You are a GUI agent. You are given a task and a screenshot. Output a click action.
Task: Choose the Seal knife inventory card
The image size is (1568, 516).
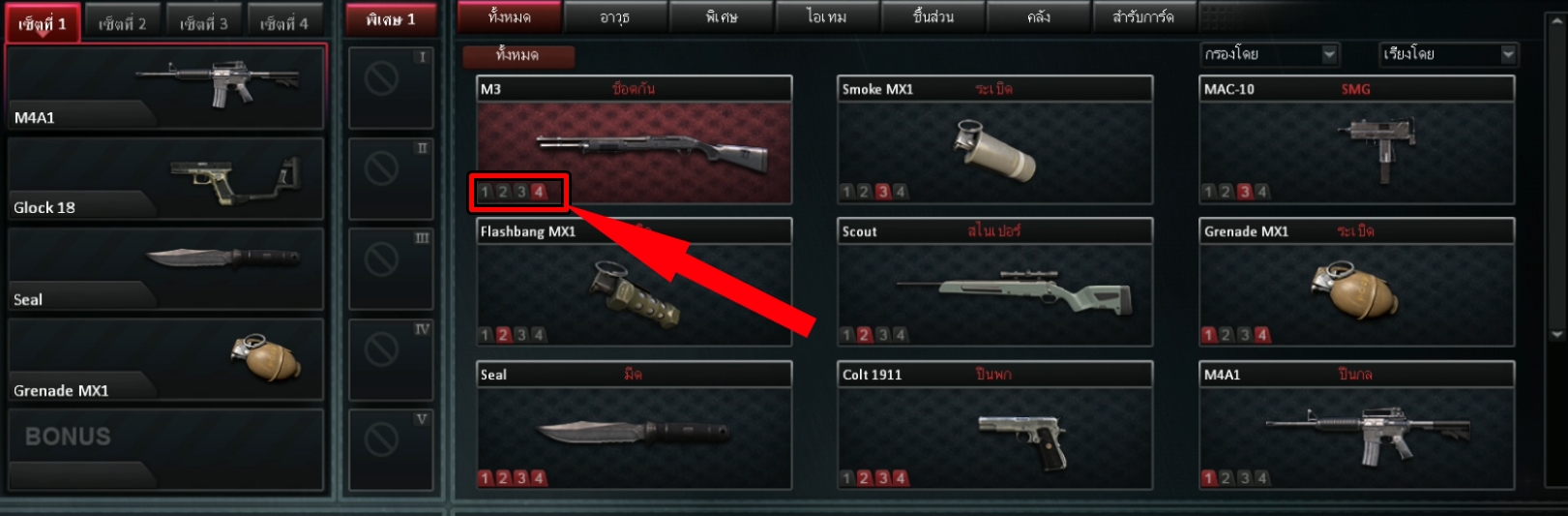tap(635, 426)
